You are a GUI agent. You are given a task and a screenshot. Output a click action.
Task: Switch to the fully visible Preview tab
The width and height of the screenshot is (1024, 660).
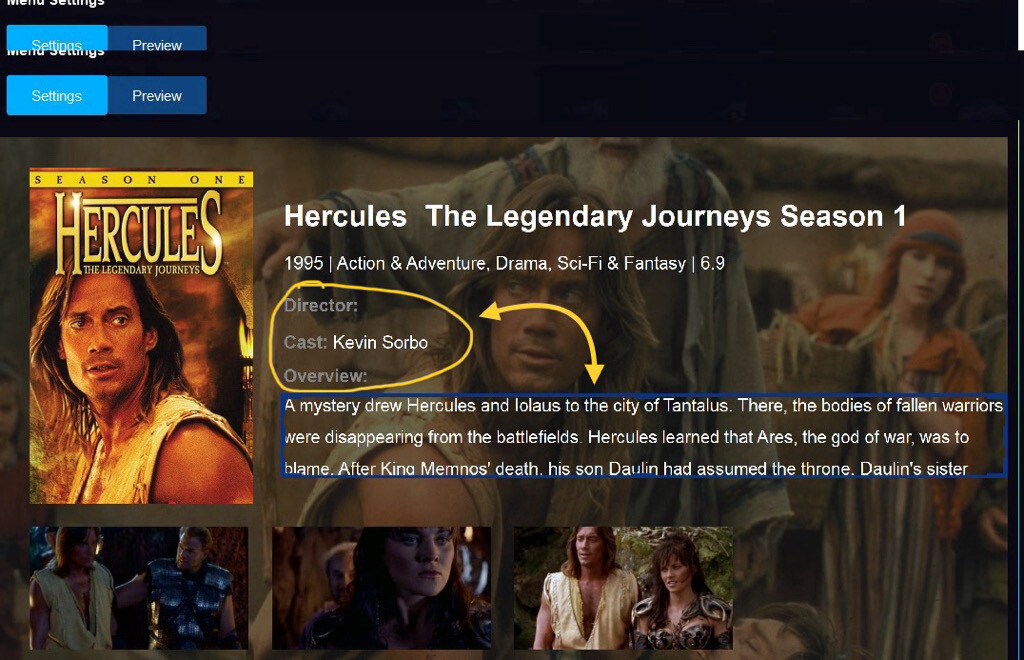pos(157,95)
